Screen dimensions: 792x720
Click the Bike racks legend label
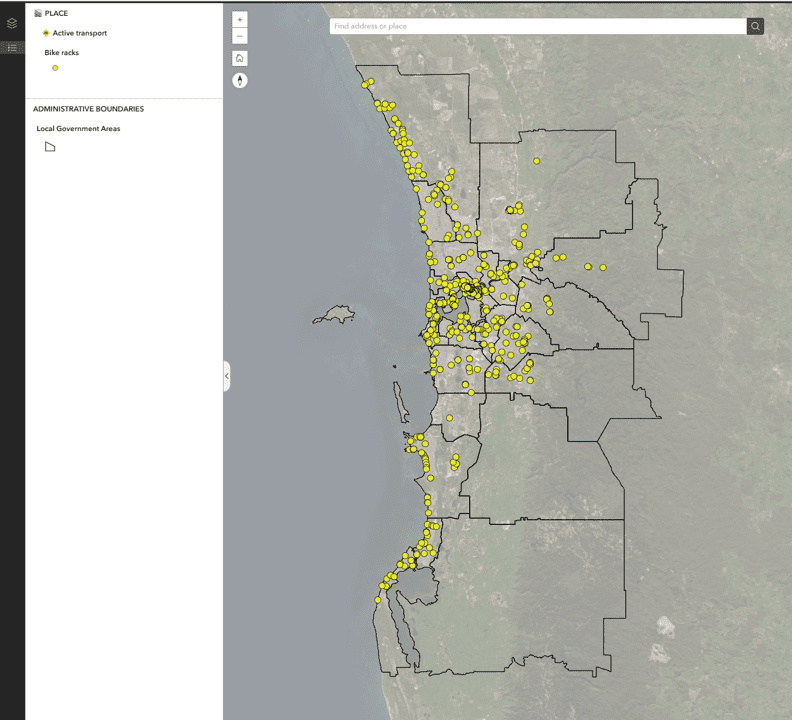pyautogui.click(x=61, y=52)
